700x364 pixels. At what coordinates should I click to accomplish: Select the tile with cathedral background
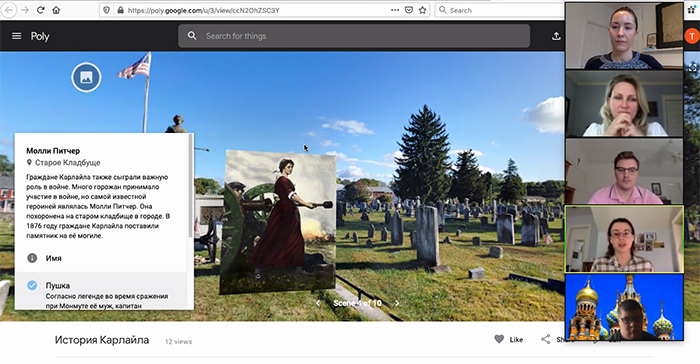pos(624,307)
